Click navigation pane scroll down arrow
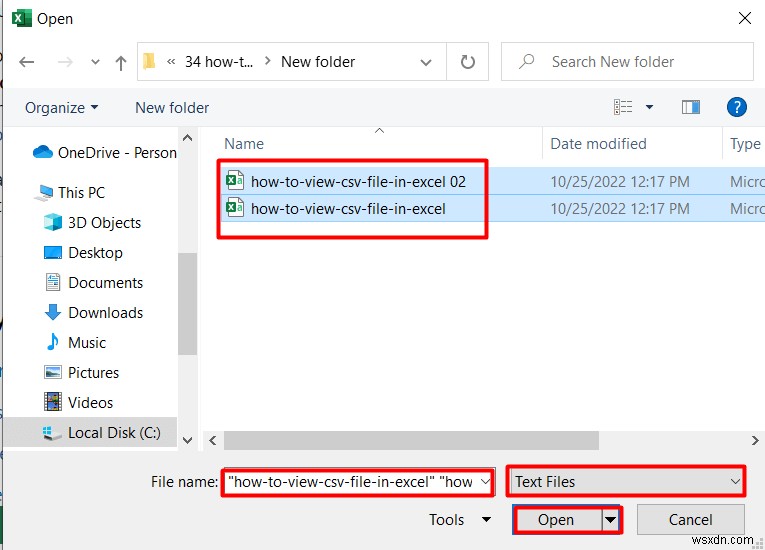Image resolution: width=765 pixels, height=550 pixels. 187,440
